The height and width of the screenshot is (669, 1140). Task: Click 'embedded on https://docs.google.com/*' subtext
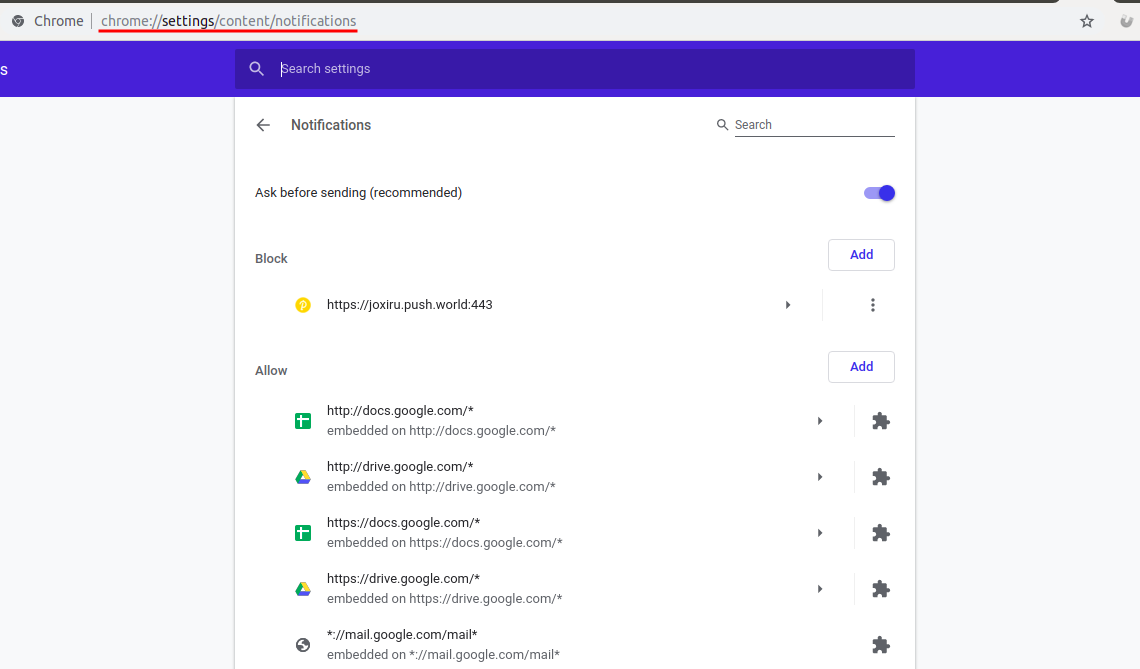pos(444,542)
